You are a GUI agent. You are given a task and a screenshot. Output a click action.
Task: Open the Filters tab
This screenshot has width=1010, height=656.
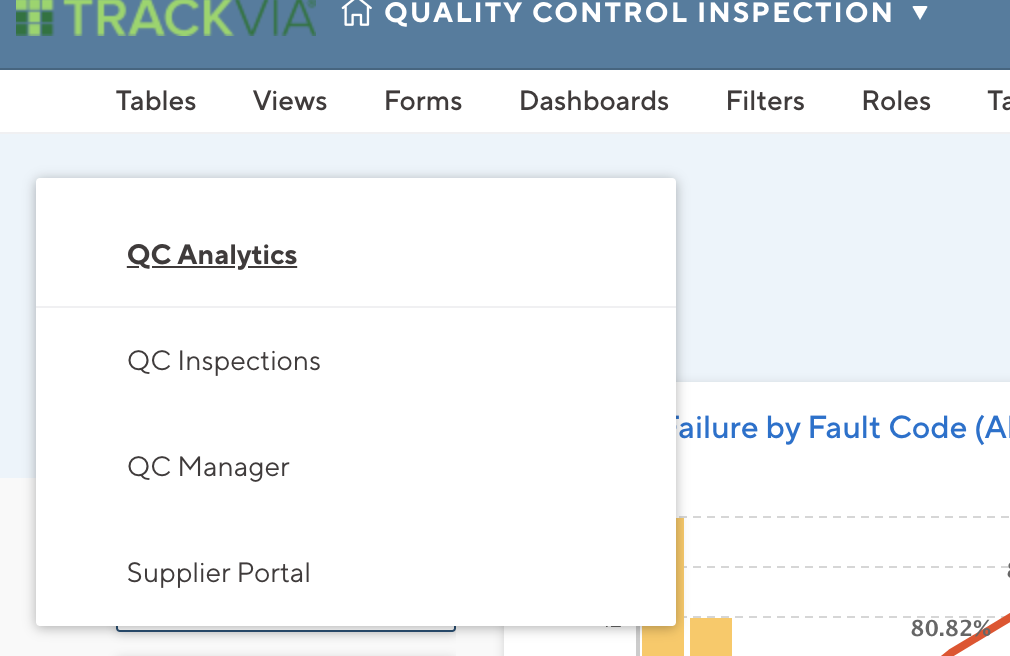point(765,101)
